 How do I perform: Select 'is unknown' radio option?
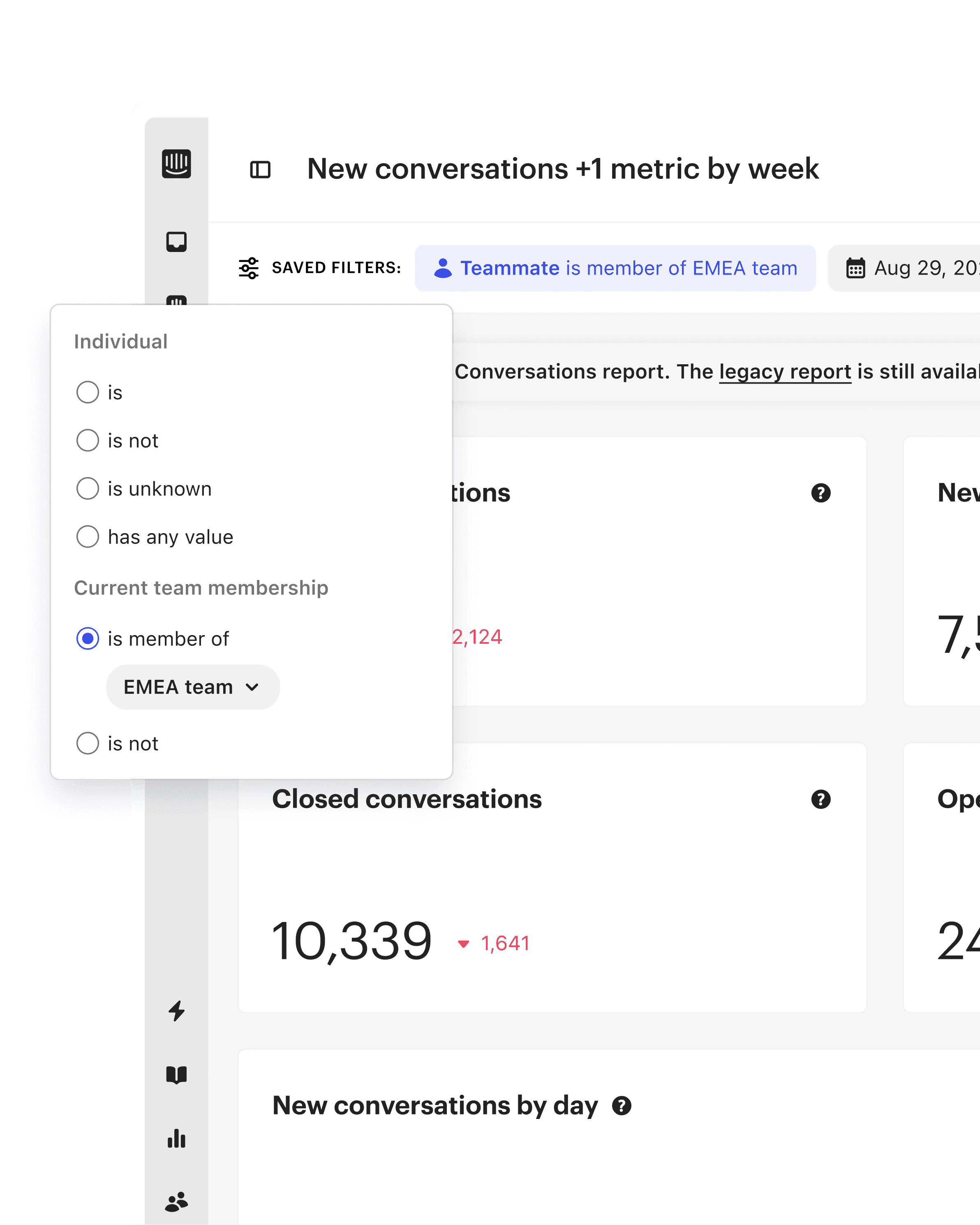[88, 489]
